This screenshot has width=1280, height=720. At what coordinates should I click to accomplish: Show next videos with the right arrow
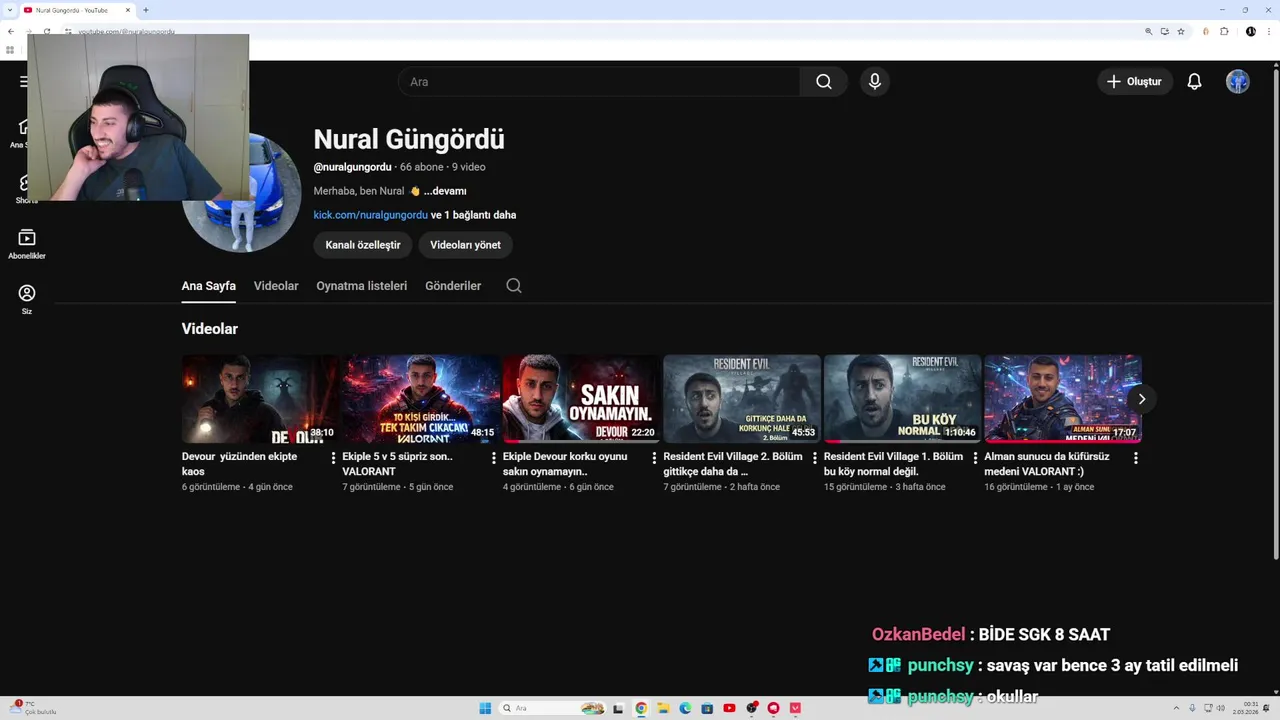click(1141, 399)
